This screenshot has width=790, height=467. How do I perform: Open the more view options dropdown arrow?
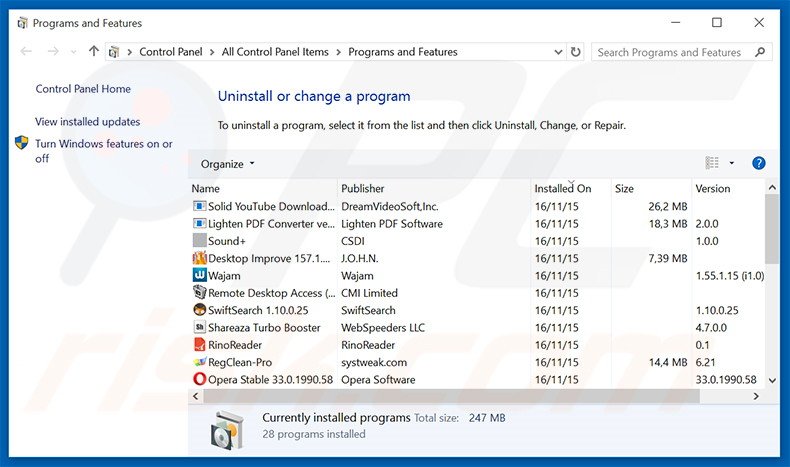pyautogui.click(x=732, y=163)
